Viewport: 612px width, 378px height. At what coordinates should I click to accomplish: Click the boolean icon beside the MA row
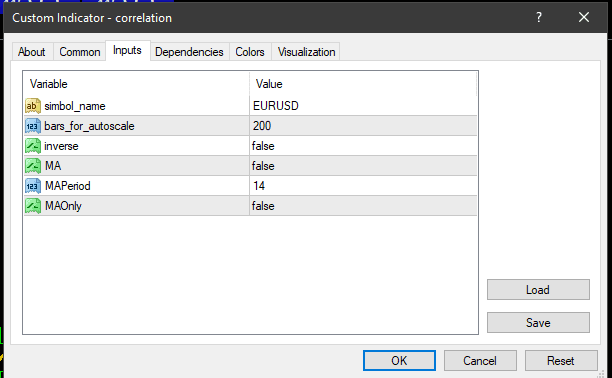click(x=33, y=166)
